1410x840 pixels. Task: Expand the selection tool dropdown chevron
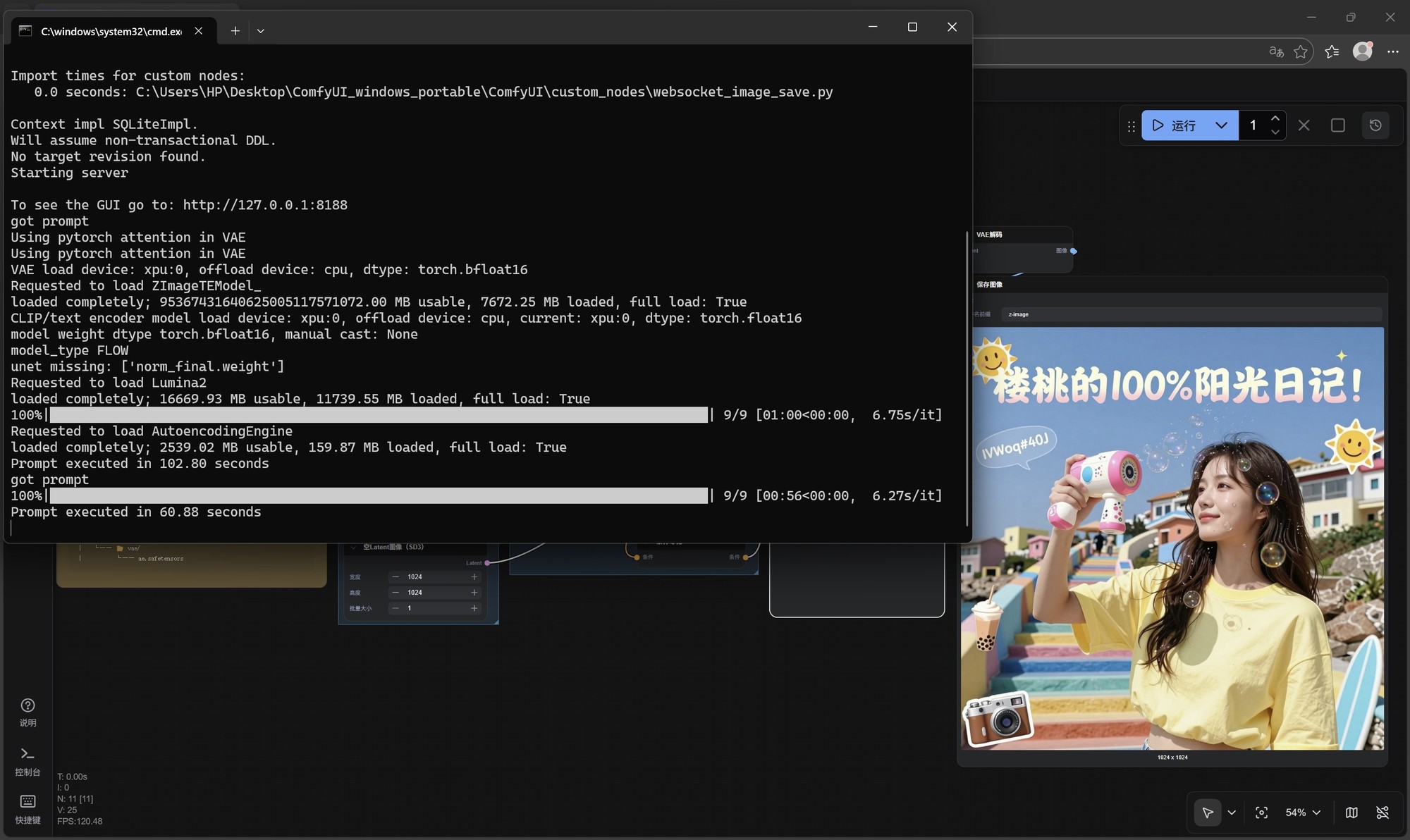tap(1232, 813)
